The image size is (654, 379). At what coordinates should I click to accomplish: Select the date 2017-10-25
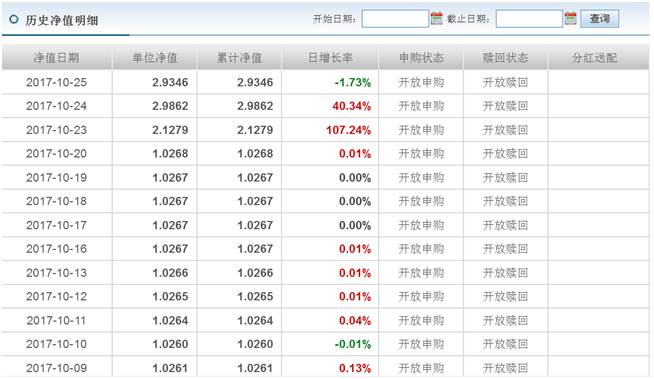point(56,82)
